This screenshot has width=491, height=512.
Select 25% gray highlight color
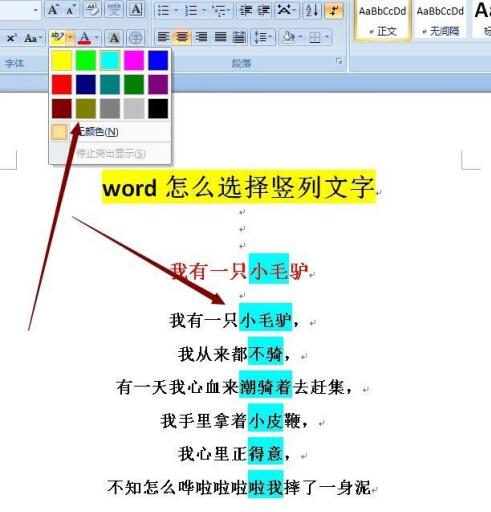pos(134,108)
